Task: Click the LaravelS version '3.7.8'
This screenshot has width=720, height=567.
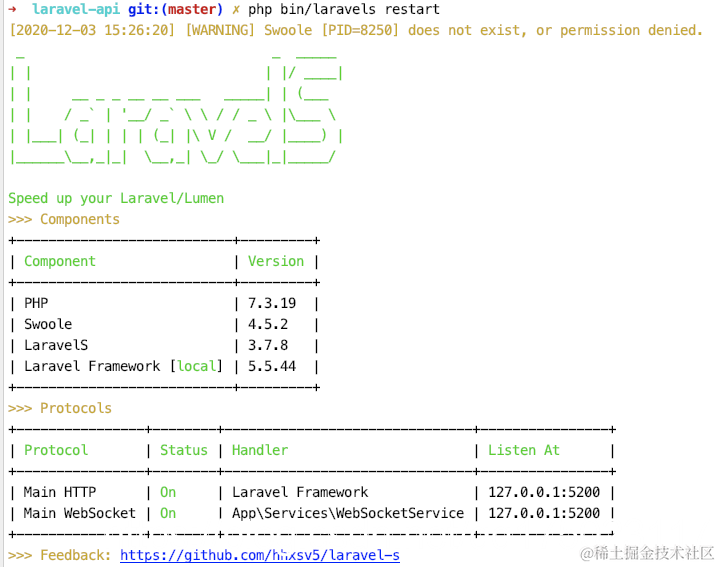Action: click(268, 345)
